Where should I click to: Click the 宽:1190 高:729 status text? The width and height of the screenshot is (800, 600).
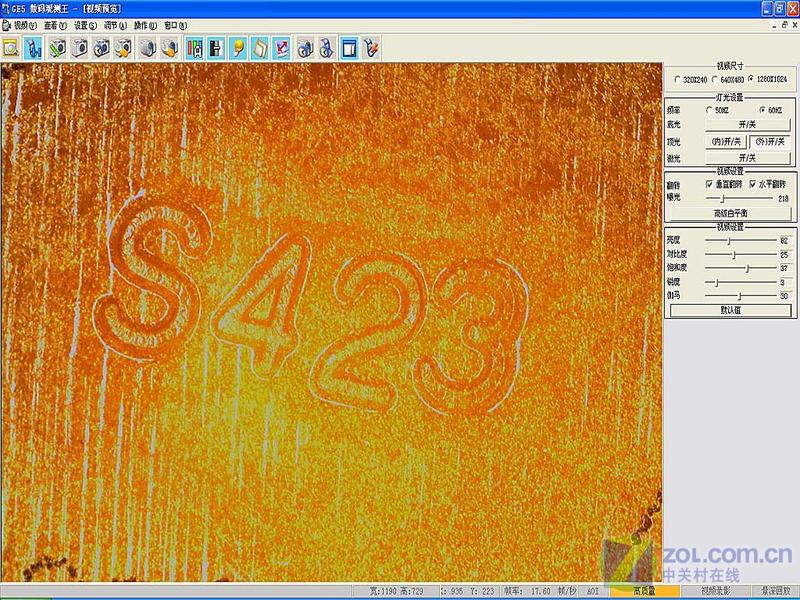pyautogui.click(x=396, y=591)
